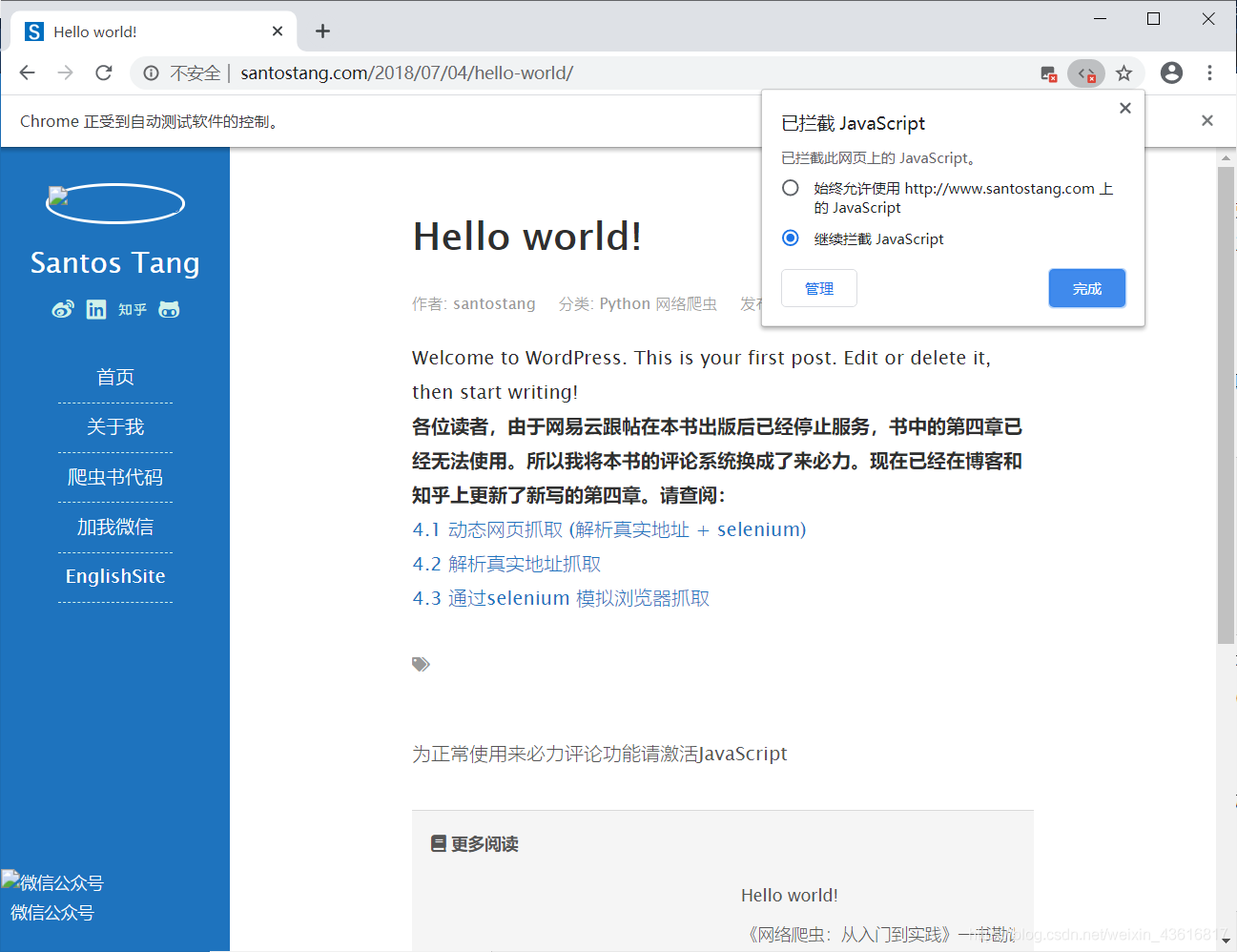Dismiss the automation control infobar

pos(1207,120)
